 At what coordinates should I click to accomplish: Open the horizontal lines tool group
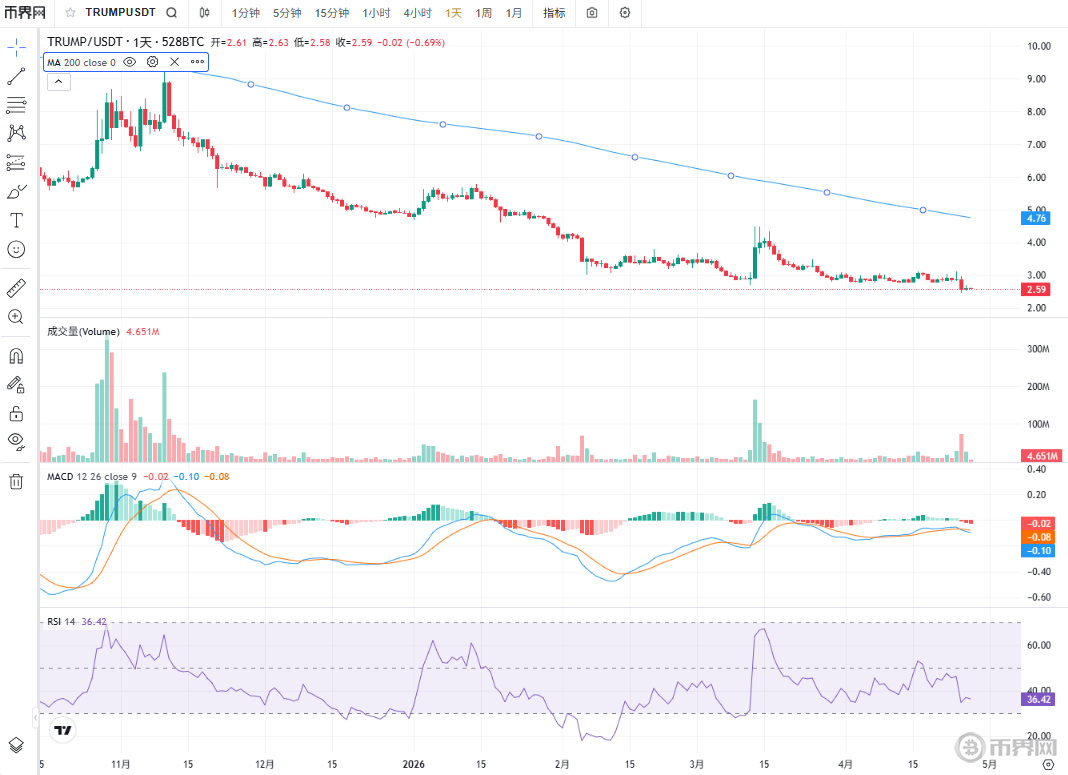tap(16, 105)
